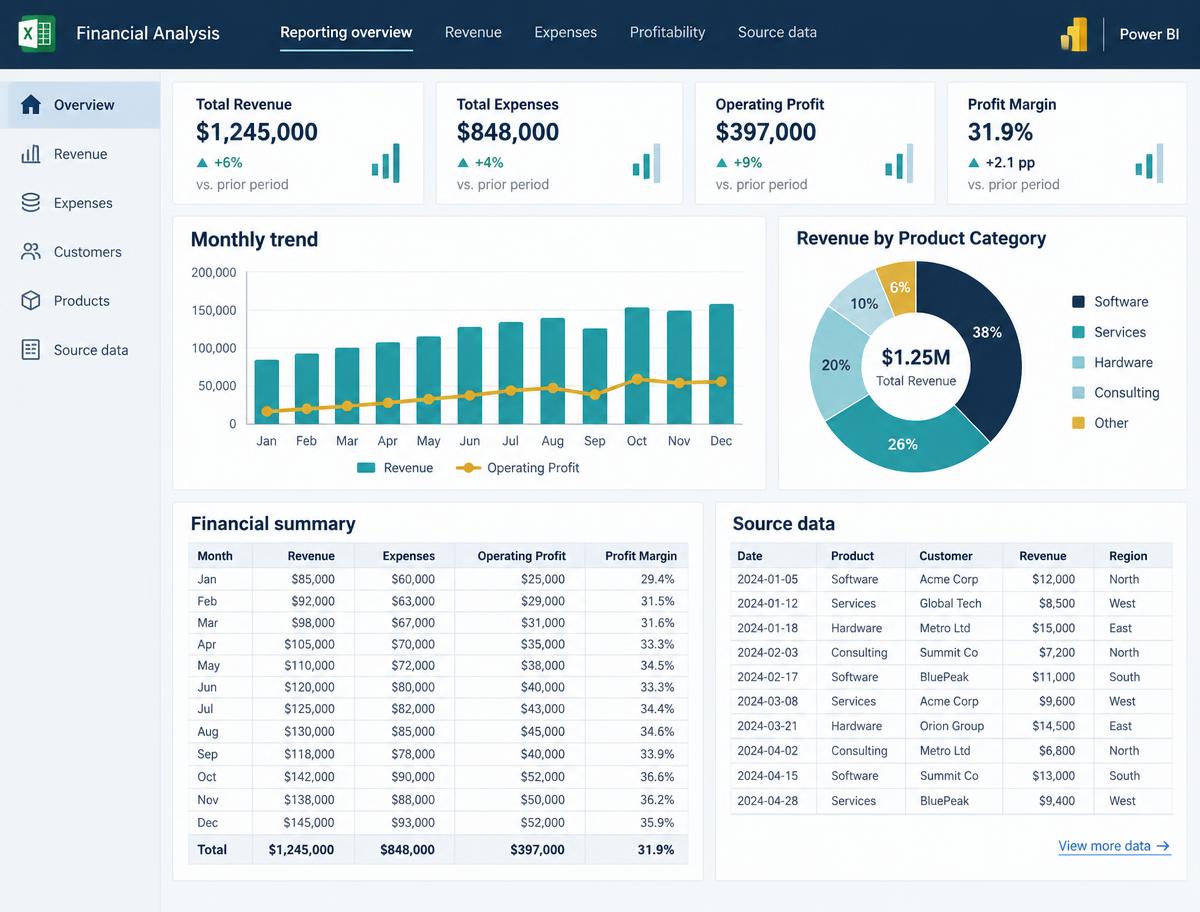This screenshot has width=1200, height=912.
Task: Click the Revenue bar chart sidebar icon
Action: (31, 154)
